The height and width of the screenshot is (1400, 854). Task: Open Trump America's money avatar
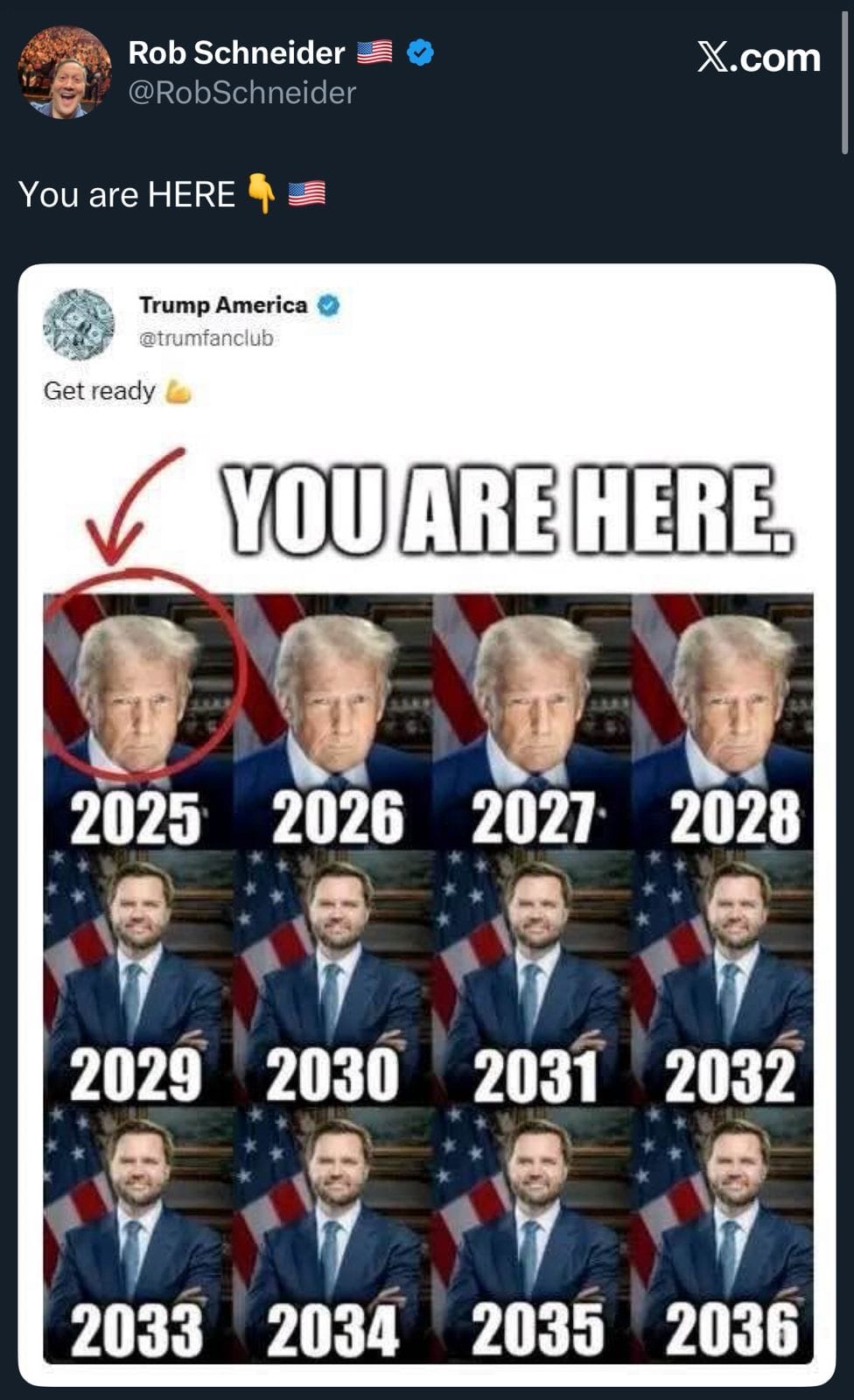[79, 324]
